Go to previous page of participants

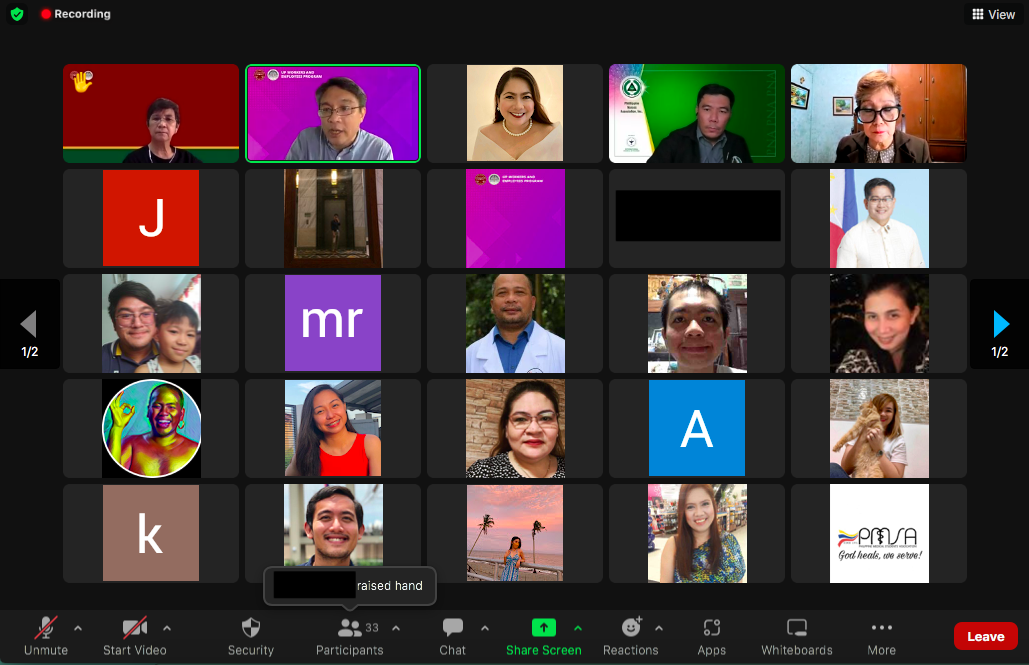point(29,324)
